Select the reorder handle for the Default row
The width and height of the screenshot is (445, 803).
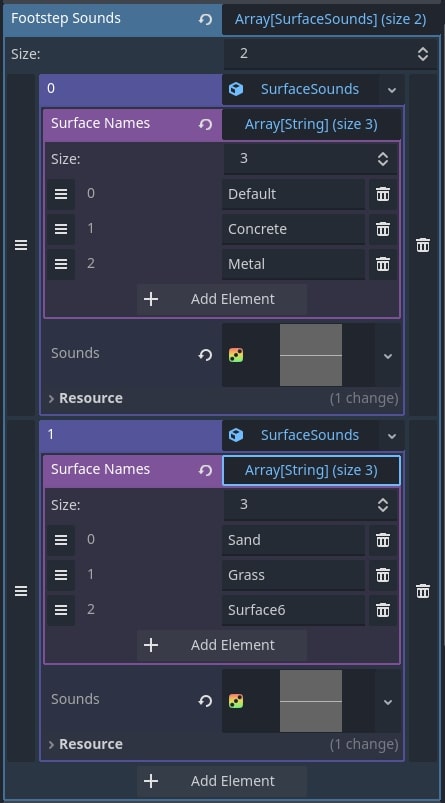(x=61, y=194)
